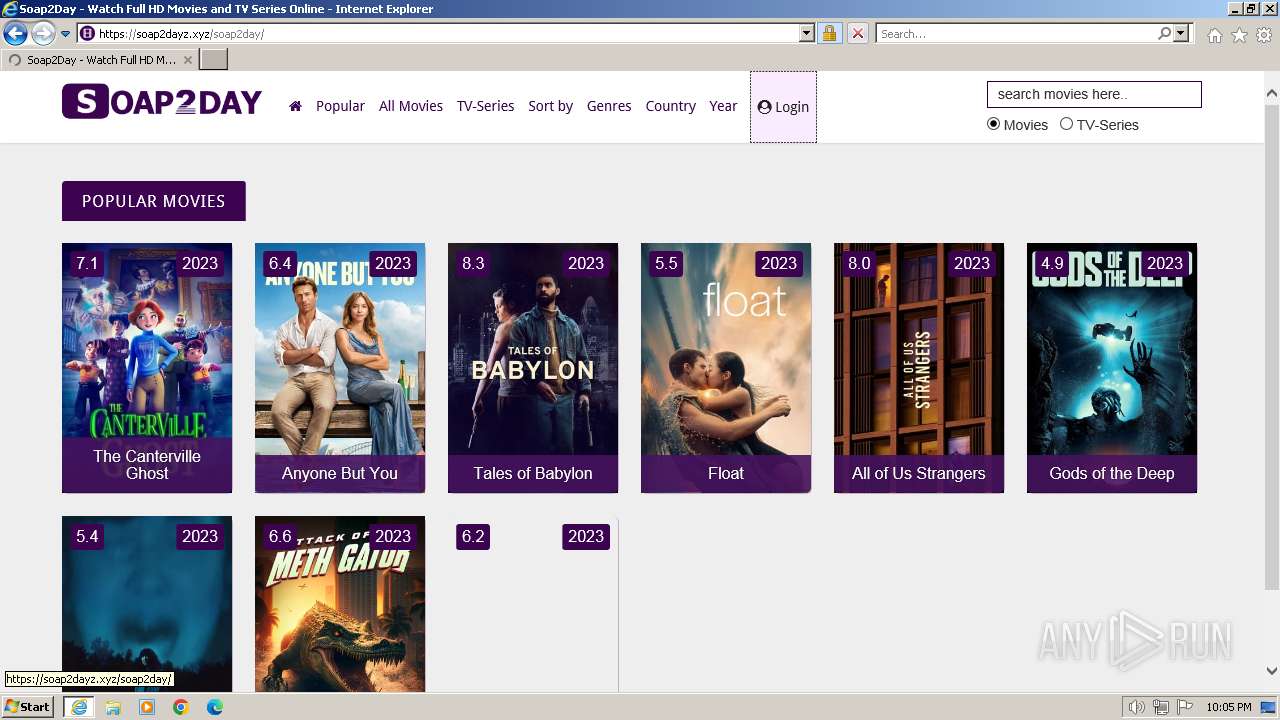Go back with the browser Back arrow

[x=15, y=34]
